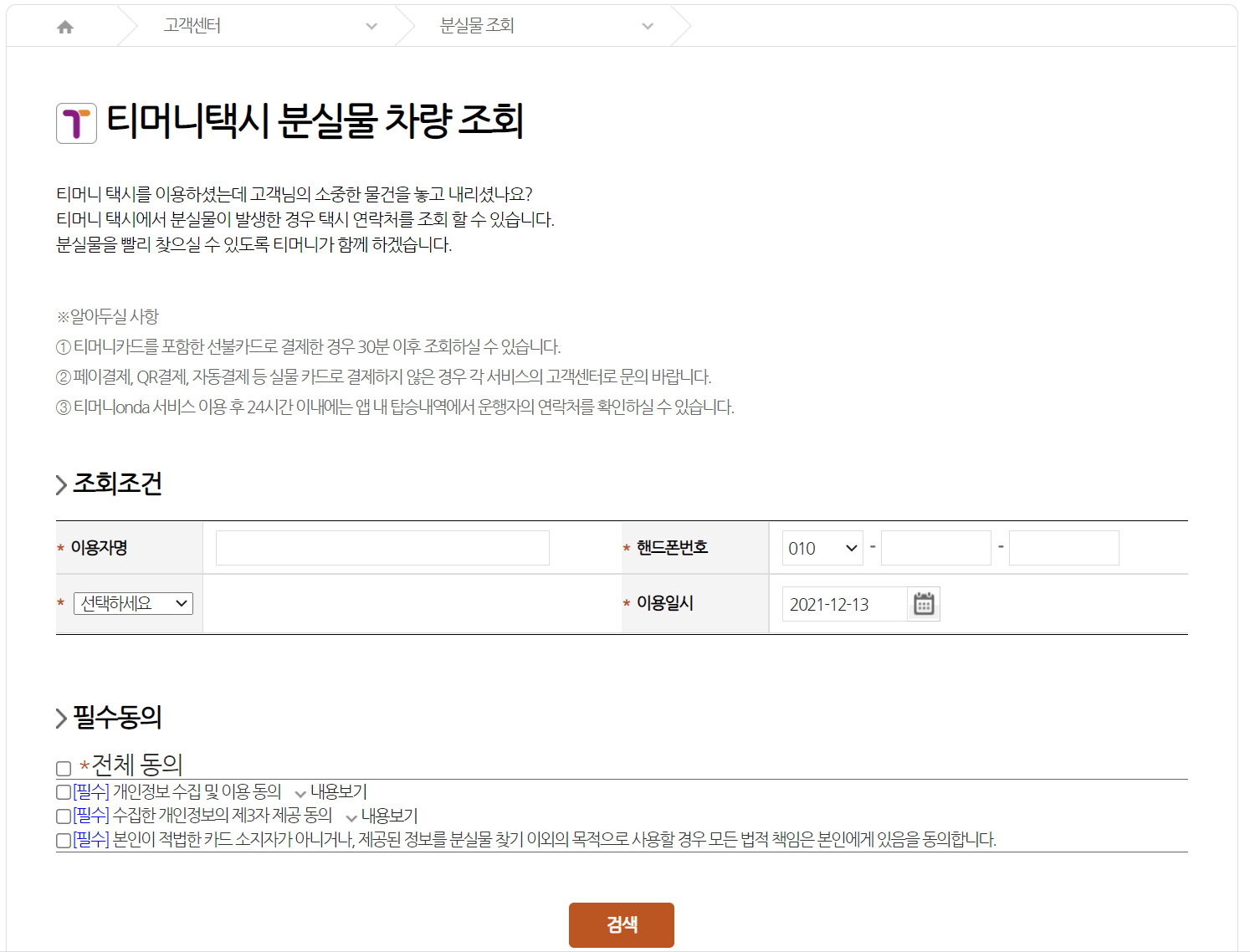Click the 이용일시 date field 2021-12-13
Image resolution: width=1250 pixels, height=952 pixels.
pyautogui.click(x=845, y=604)
